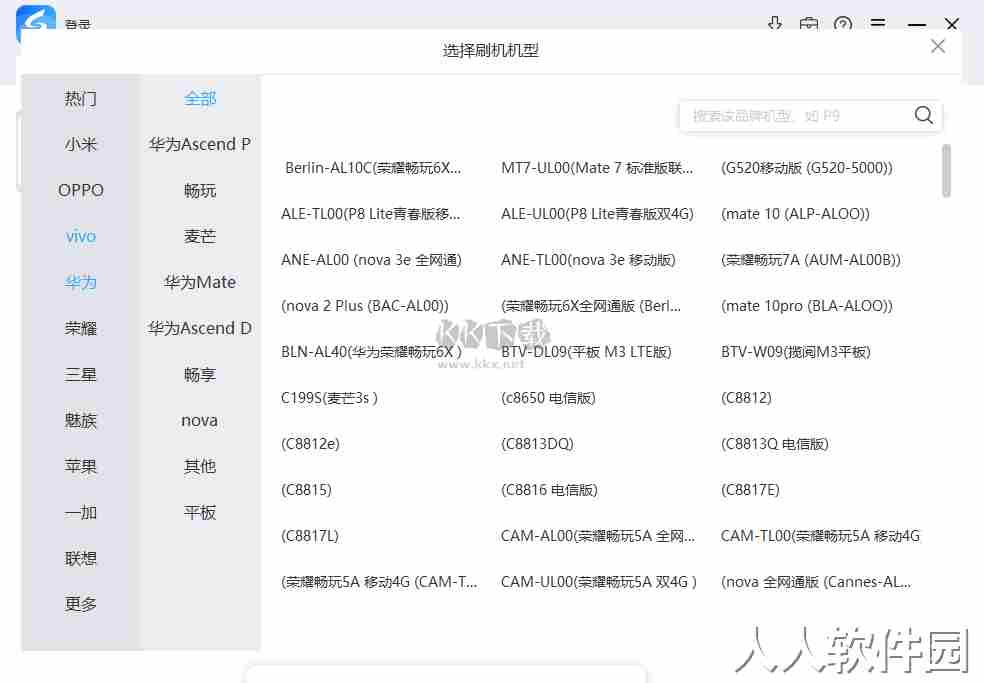
Task: Filter by 其他 series
Action: (200, 466)
